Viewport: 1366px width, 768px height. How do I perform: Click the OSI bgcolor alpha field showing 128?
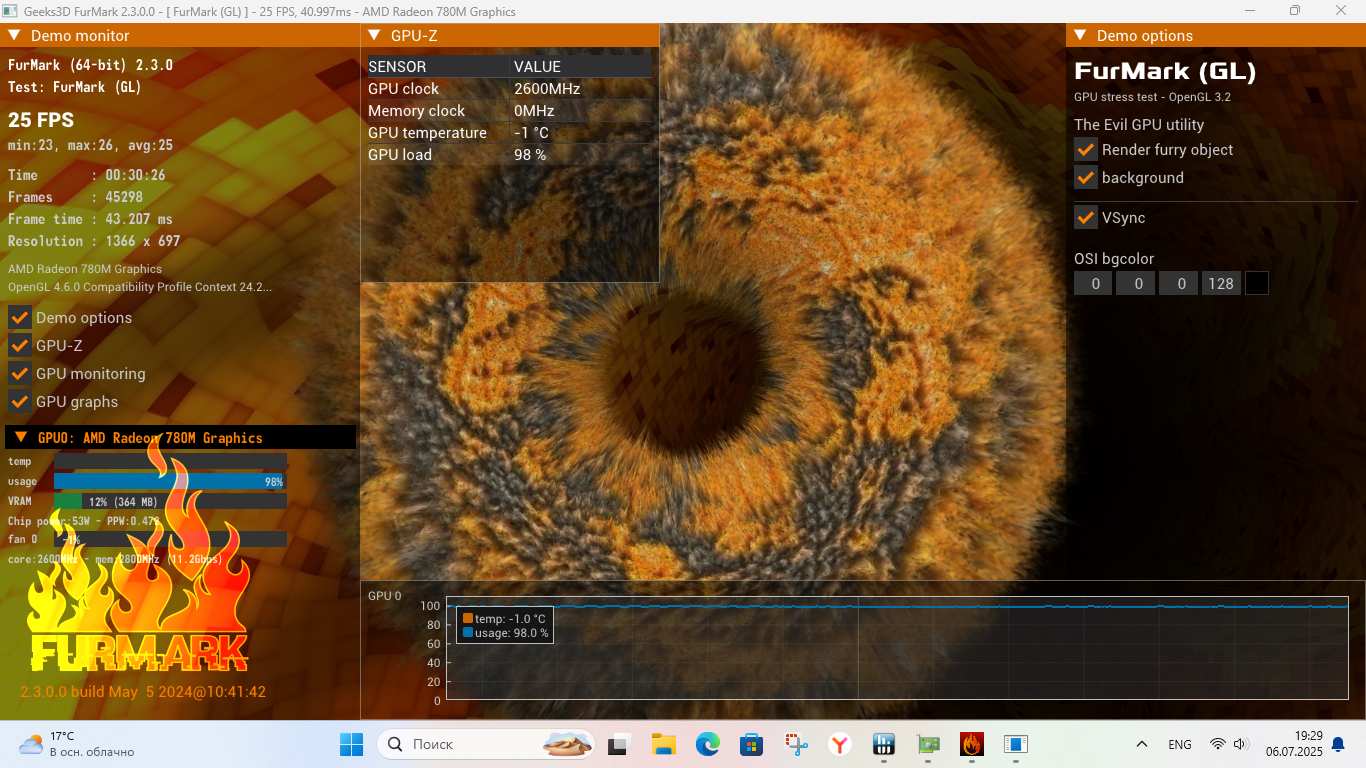(1221, 284)
